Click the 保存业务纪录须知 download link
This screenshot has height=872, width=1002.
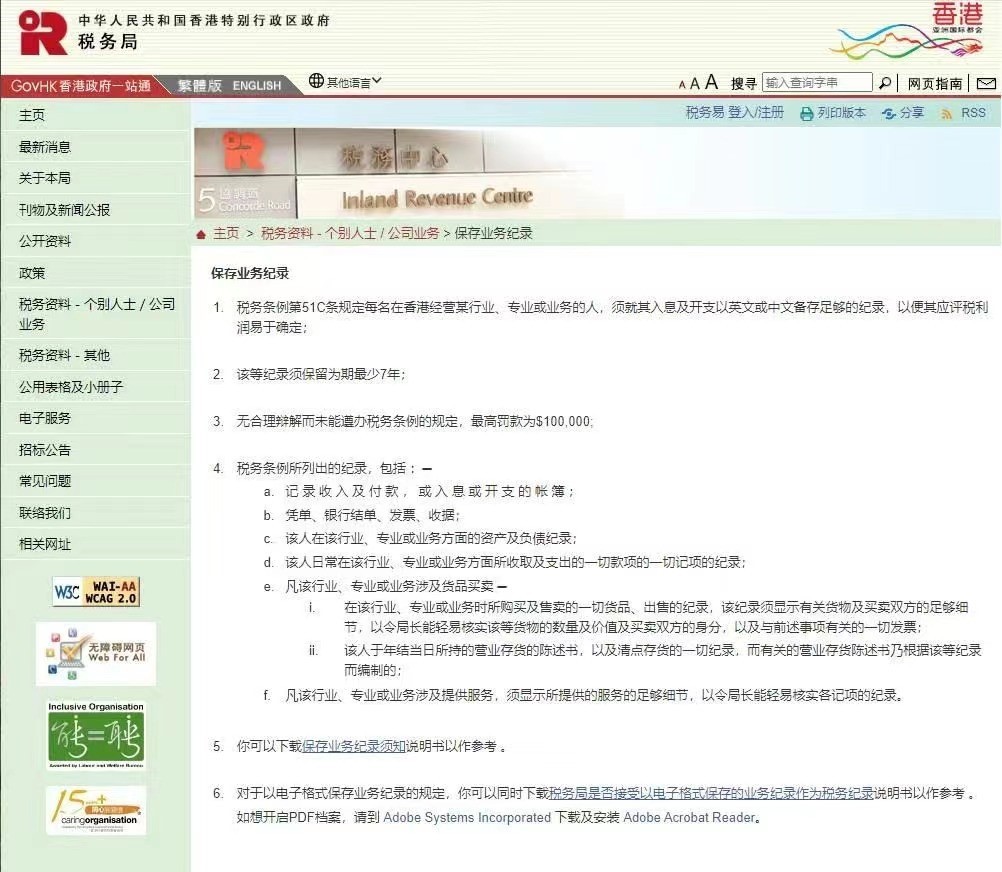(353, 746)
